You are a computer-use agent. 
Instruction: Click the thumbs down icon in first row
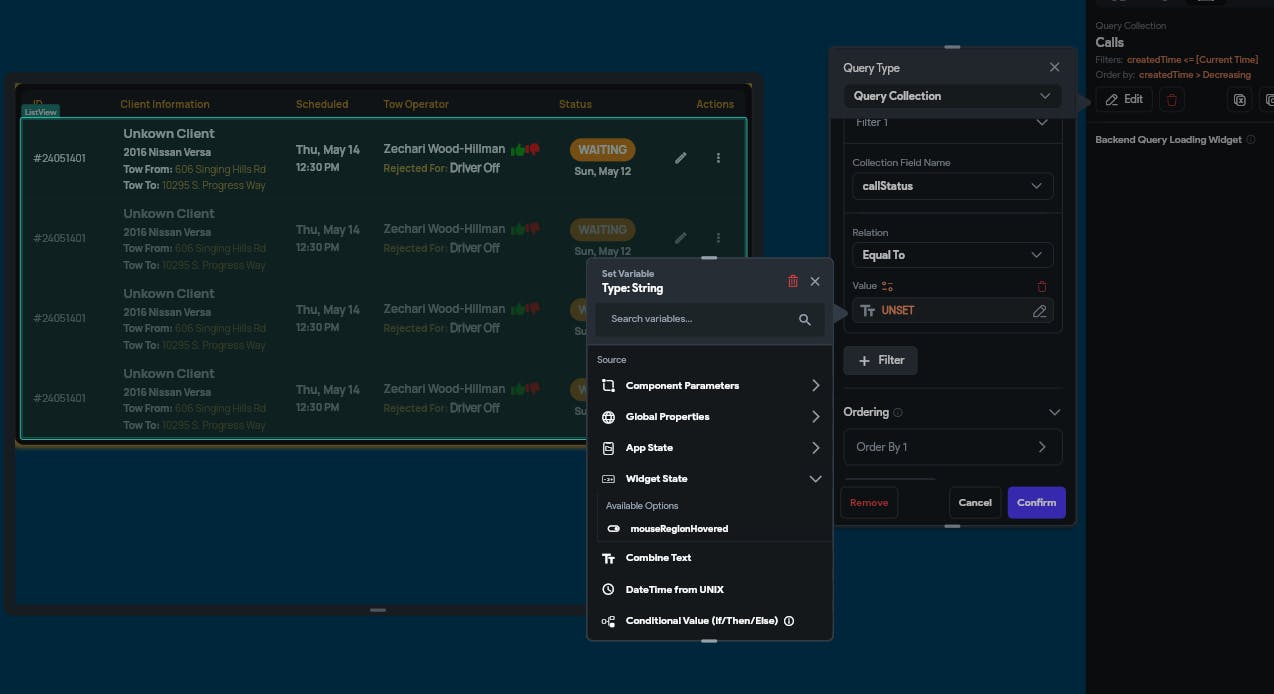533,149
